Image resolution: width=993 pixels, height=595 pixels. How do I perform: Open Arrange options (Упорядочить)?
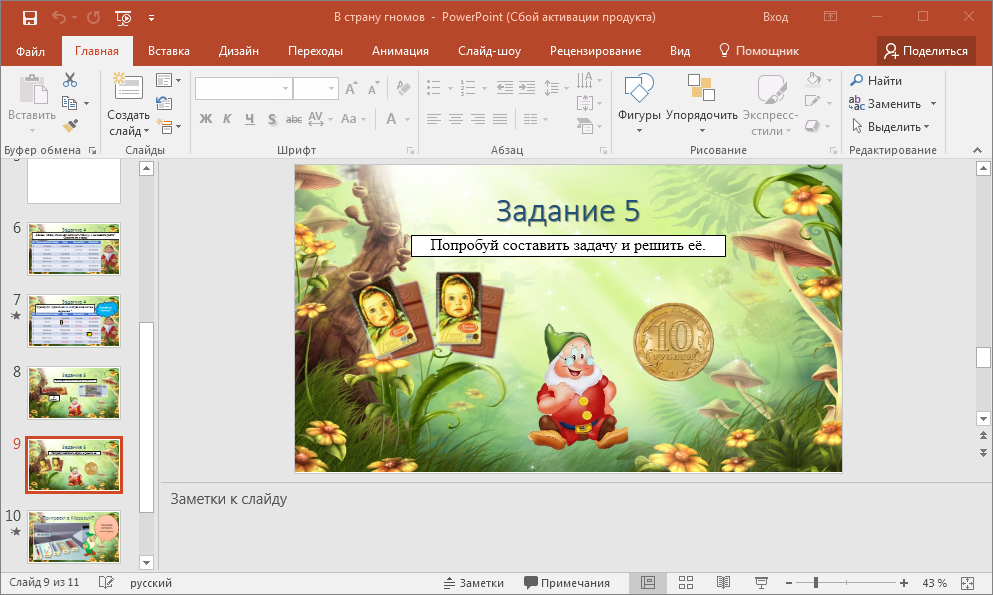(702, 104)
